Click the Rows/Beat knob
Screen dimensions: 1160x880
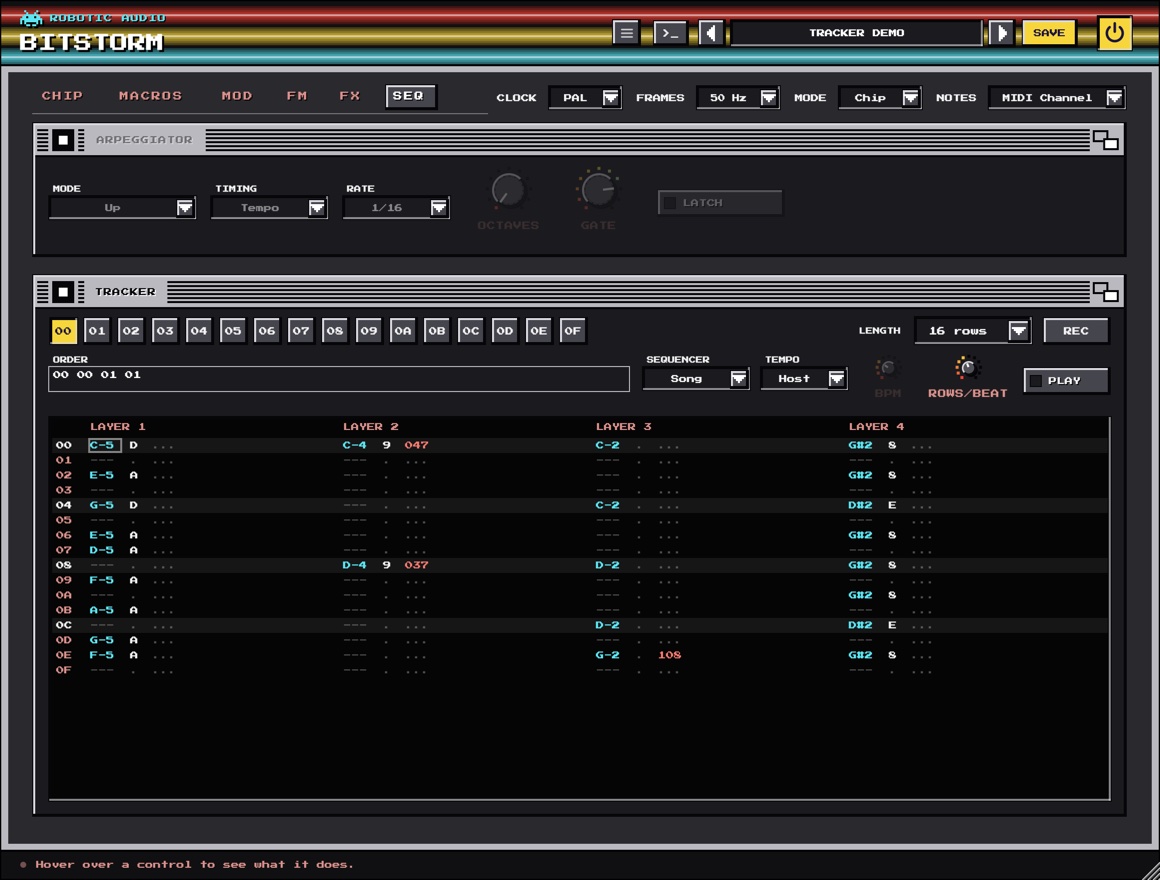tap(968, 368)
